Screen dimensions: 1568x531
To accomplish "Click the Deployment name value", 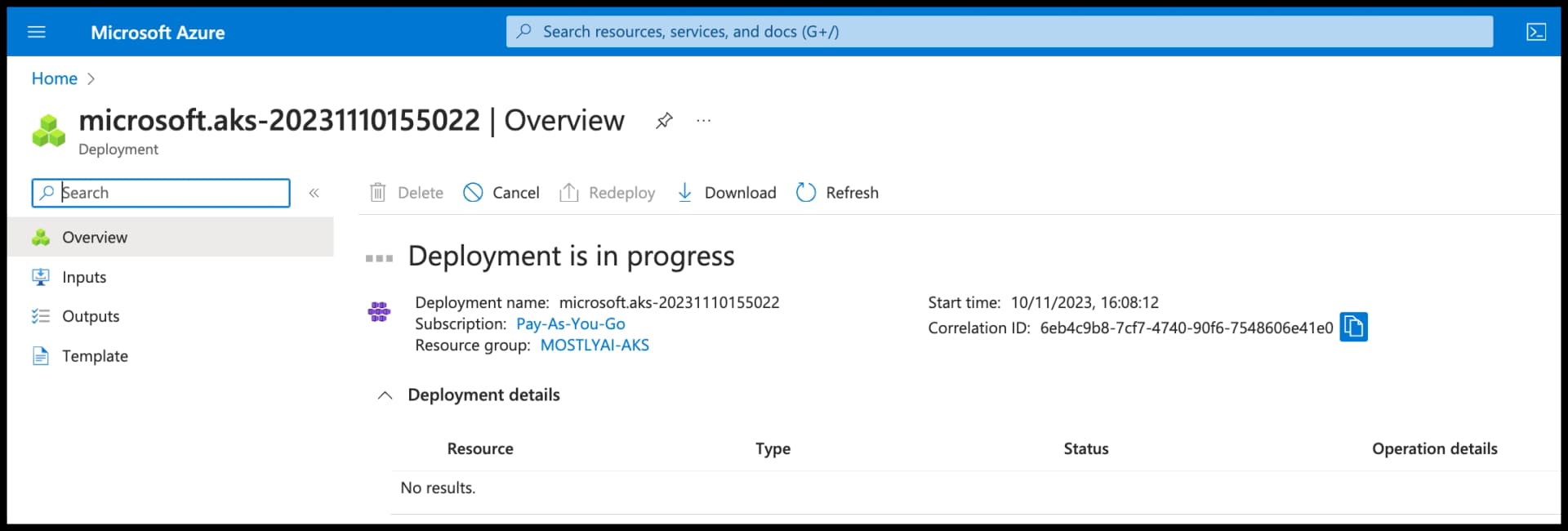I will [x=669, y=302].
